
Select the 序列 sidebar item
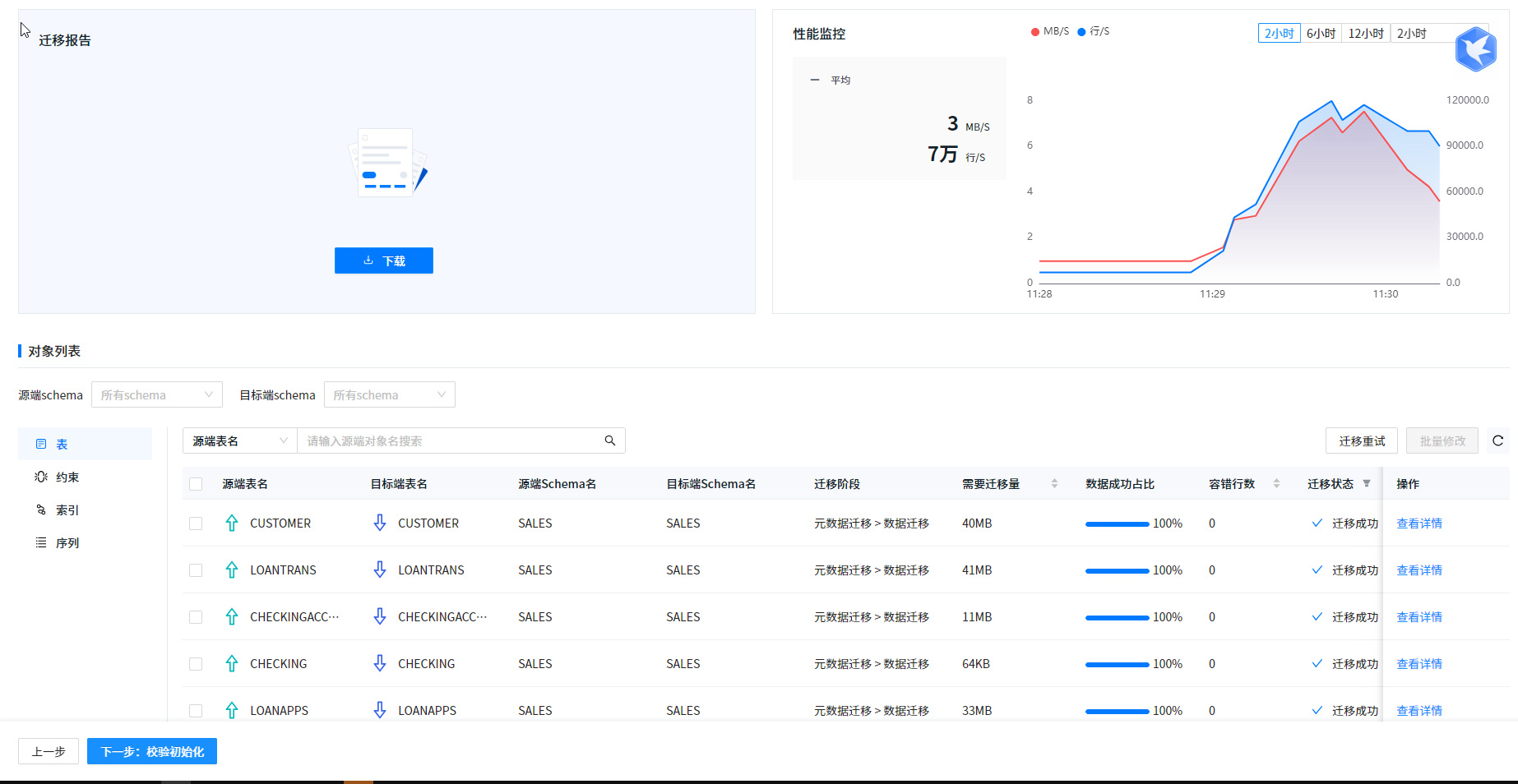(86, 542)
